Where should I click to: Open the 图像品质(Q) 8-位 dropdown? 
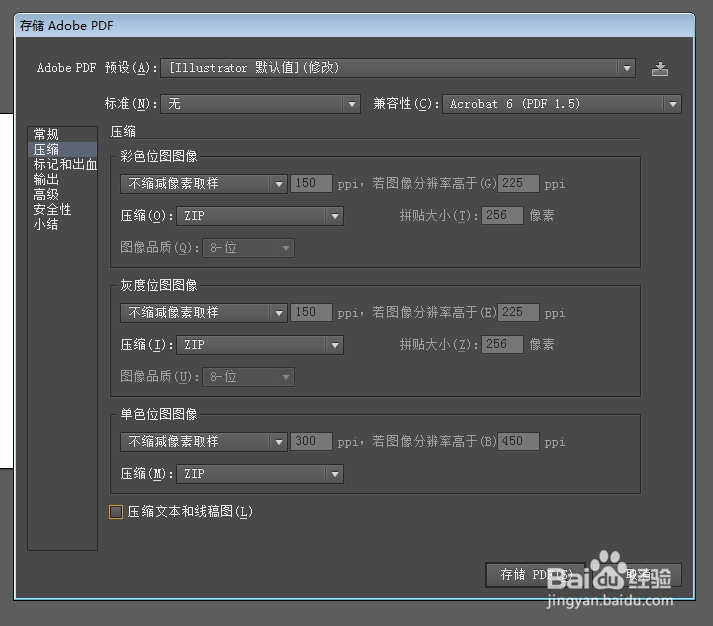pyautogui.click(x=249, y=248)
